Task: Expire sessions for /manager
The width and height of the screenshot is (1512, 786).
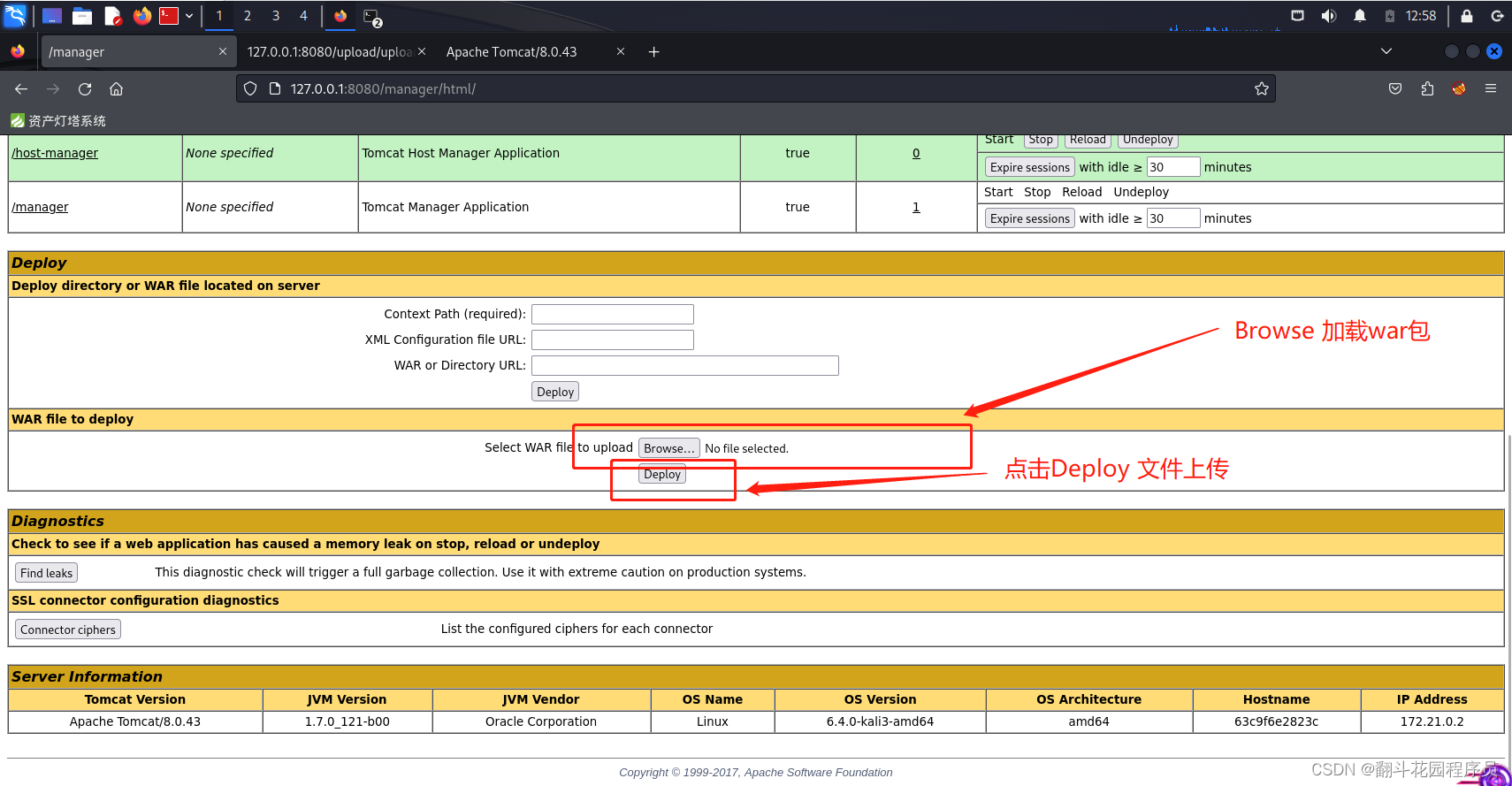Action: 1030,218
